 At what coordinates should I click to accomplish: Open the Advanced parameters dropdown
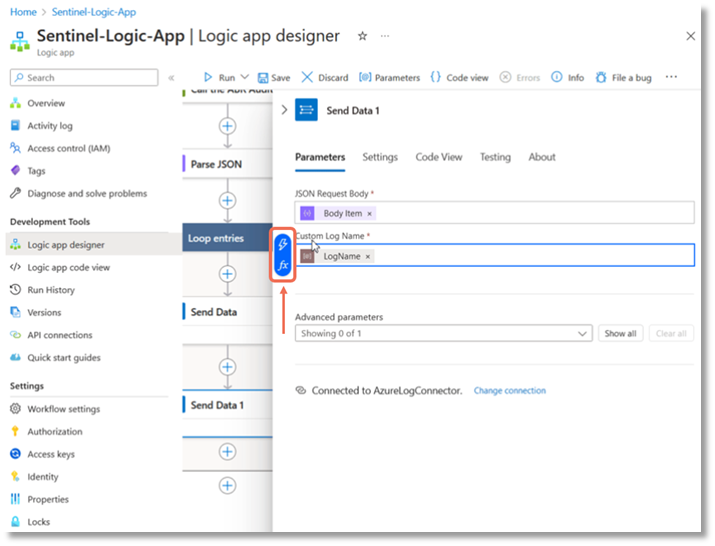[443, 333]
